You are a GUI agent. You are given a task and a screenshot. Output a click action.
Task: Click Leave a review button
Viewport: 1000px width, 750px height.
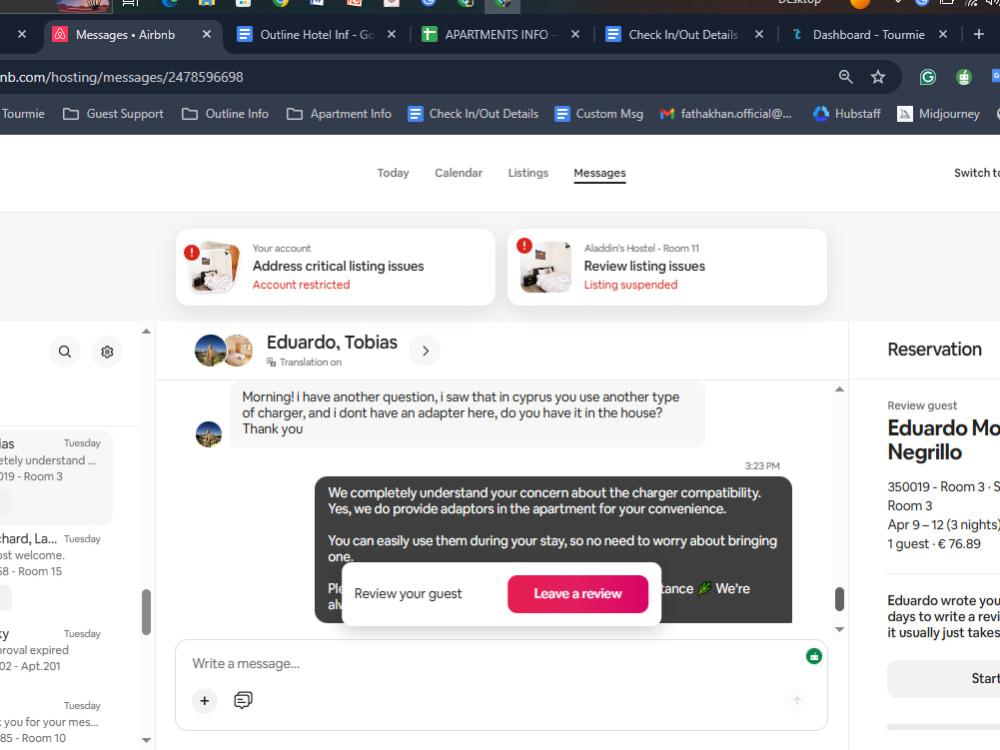(578, 594)
